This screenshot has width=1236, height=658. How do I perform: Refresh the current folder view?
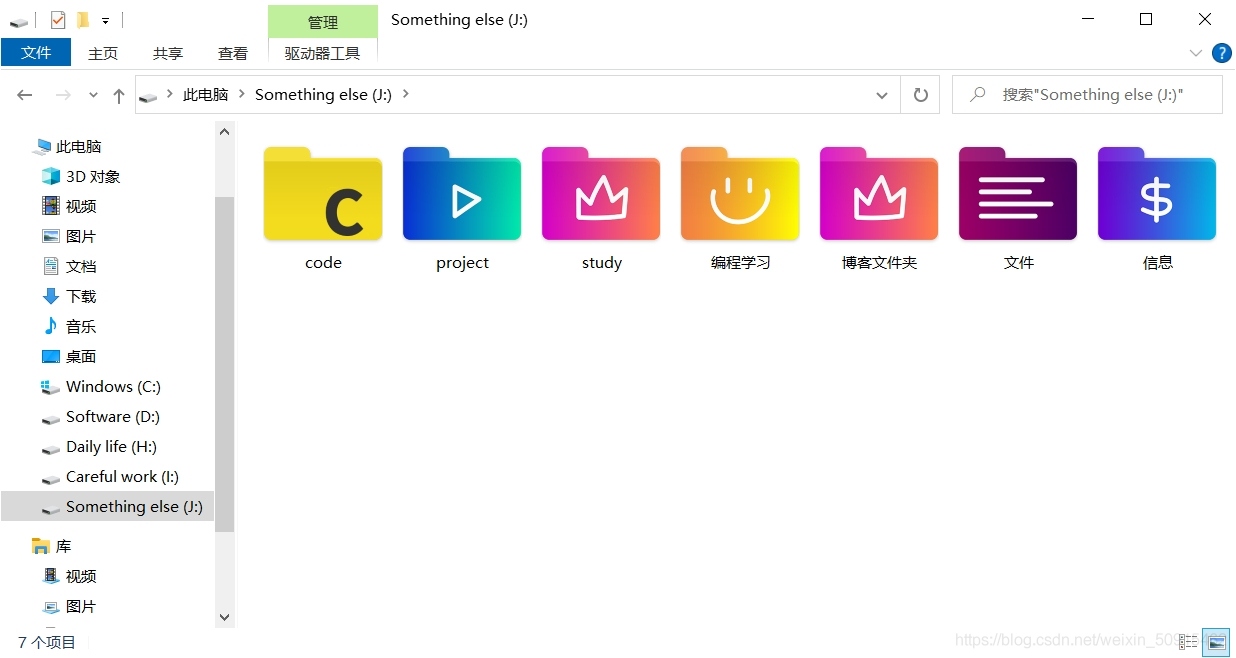point(920,95)
